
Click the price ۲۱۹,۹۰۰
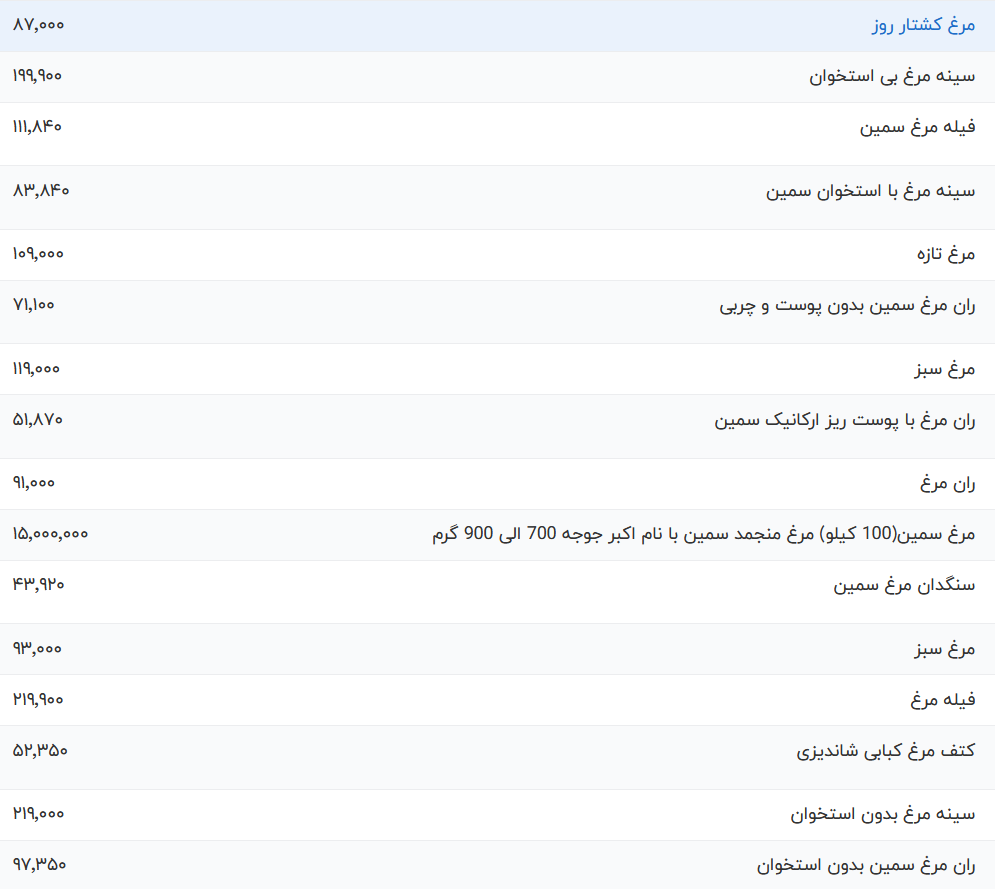click(x=38, y=699)
